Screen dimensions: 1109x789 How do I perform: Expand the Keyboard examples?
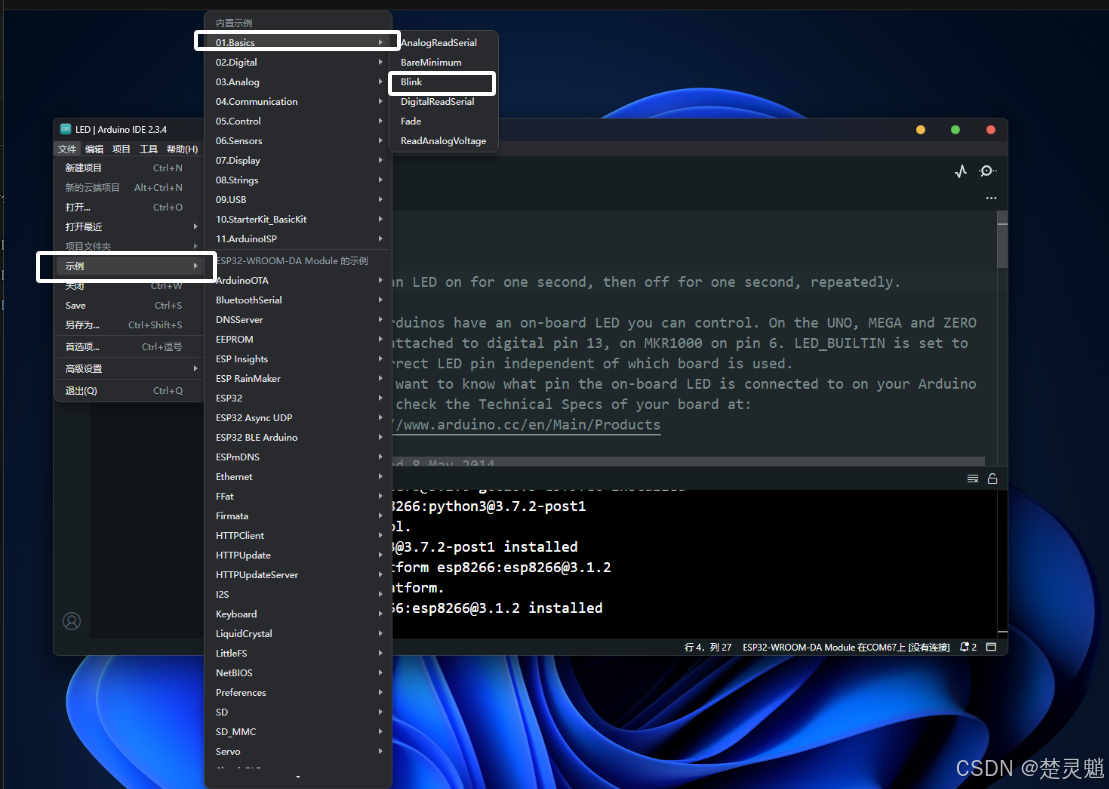[298, 614]
